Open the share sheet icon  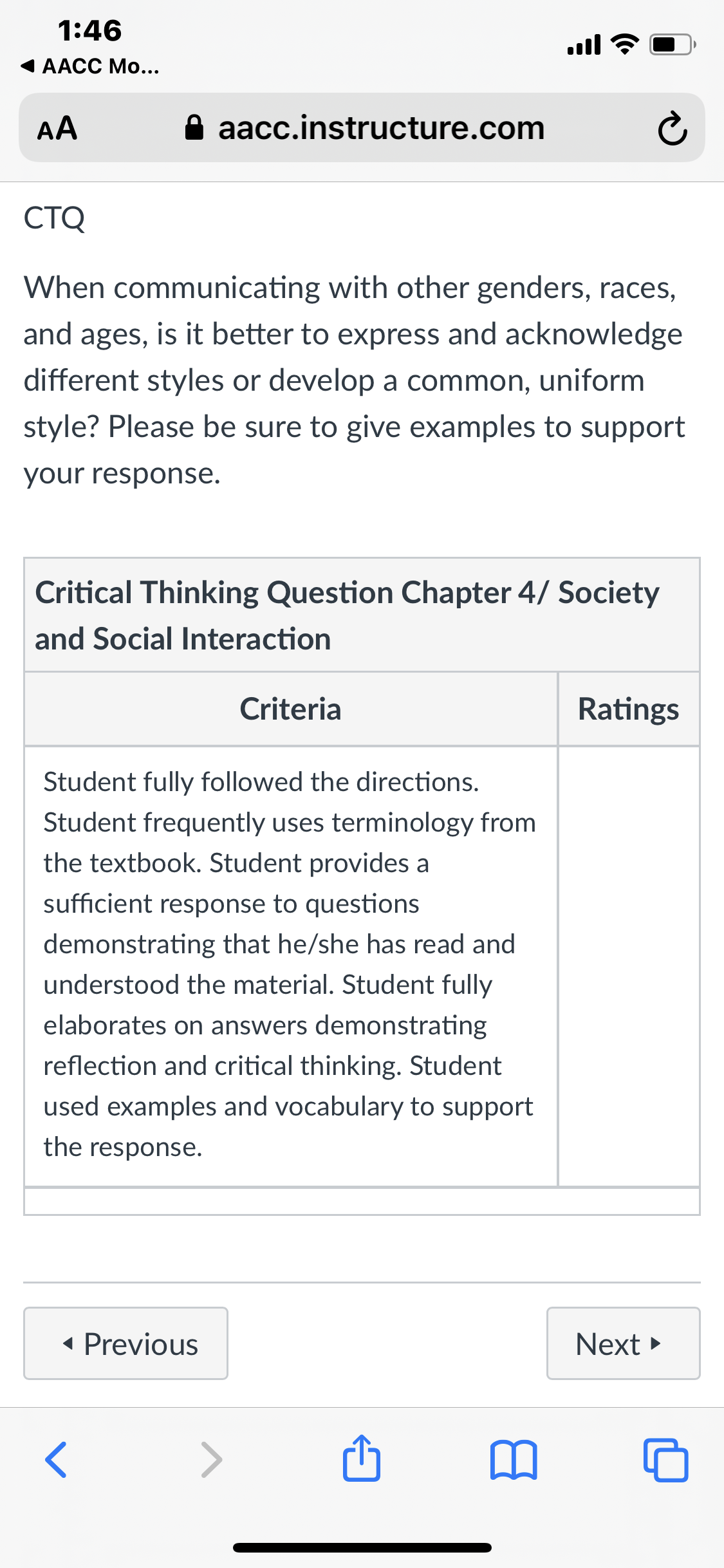pos(362,1458)
